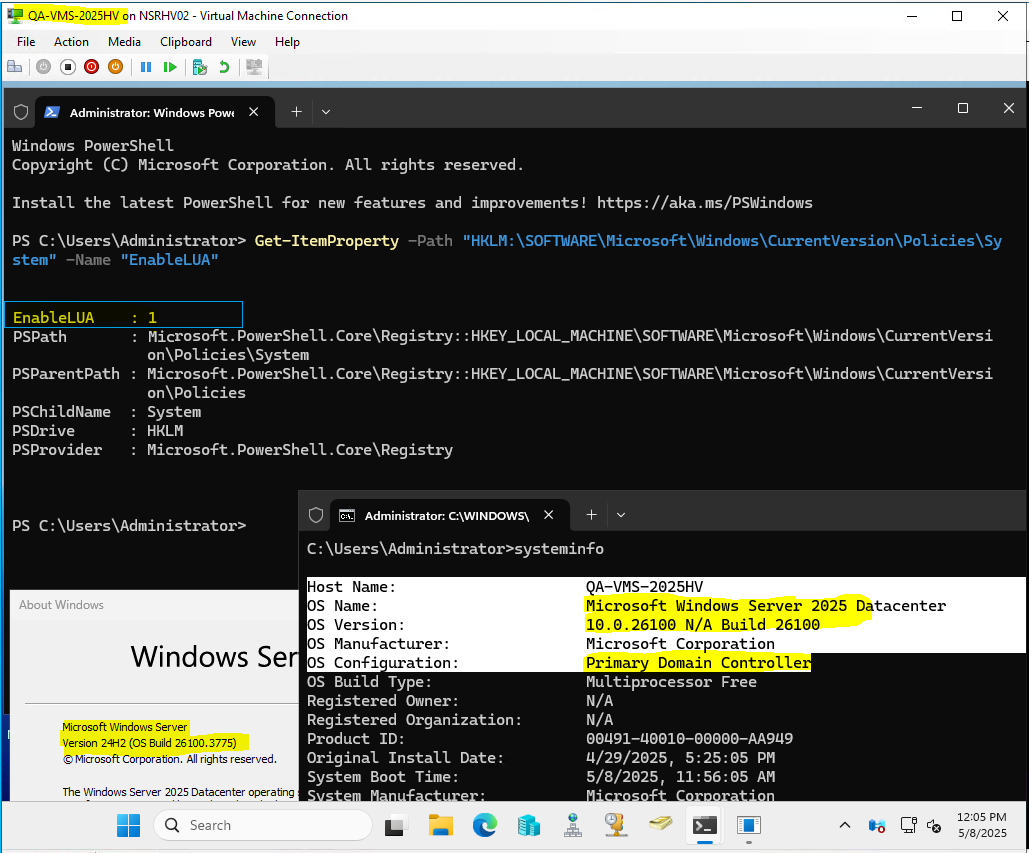Open the clock showing 12:05 PM
This screenshot has width=1029, height=853.
(982, 825)
